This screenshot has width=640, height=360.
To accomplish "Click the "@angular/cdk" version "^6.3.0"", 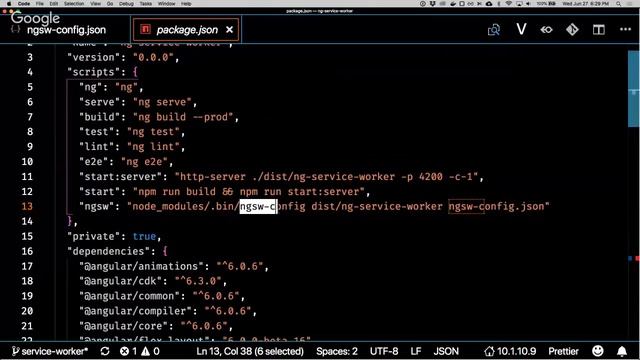I will click(x=198, y=281).
